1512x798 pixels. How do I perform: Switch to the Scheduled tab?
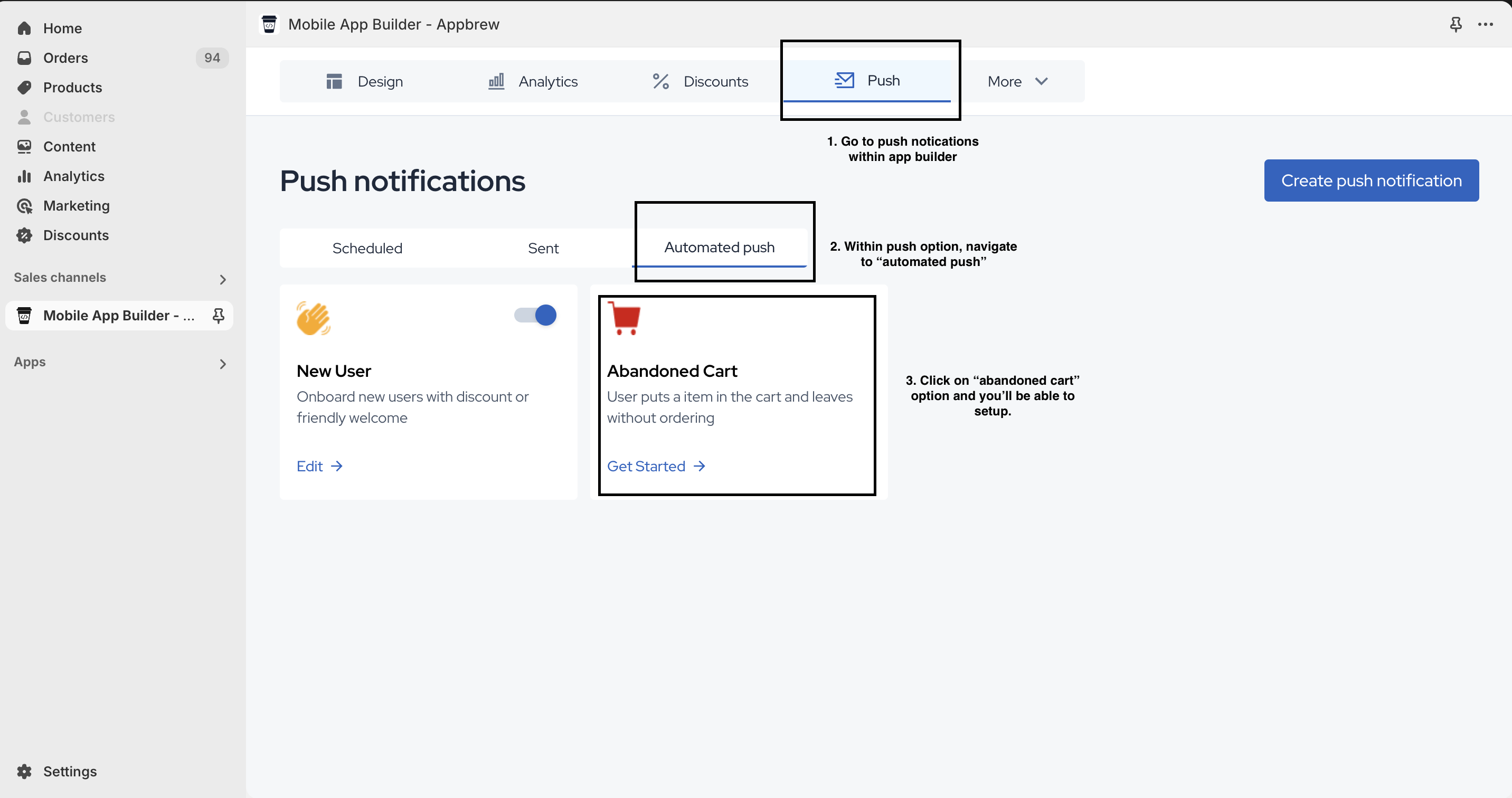tap(367, 248)
